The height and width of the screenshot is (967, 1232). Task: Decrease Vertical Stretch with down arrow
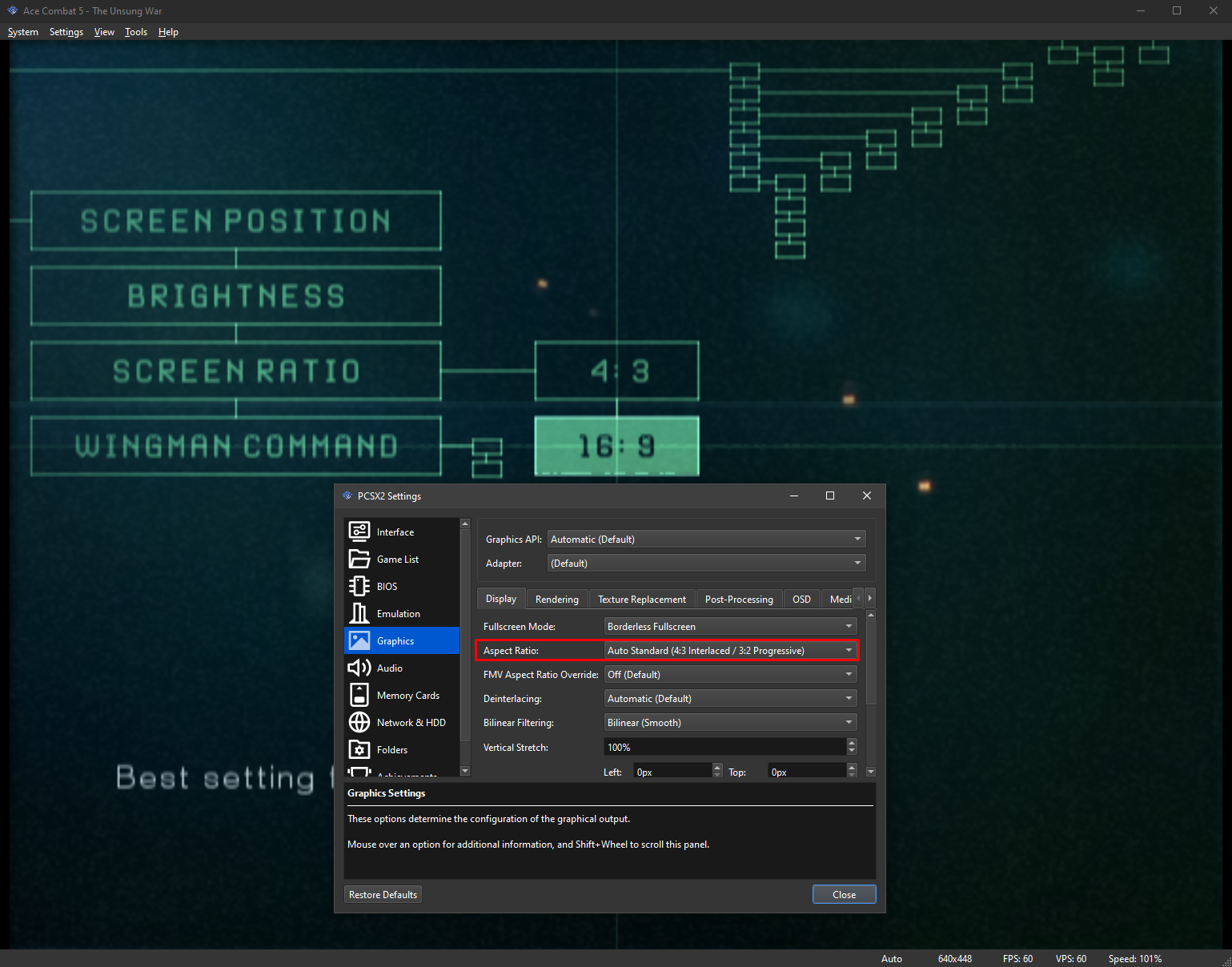852,751
